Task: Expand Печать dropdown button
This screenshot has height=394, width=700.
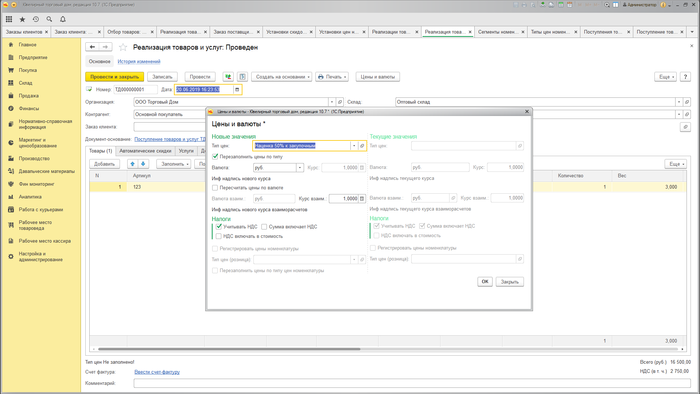Action: click(x=332, y=77)
